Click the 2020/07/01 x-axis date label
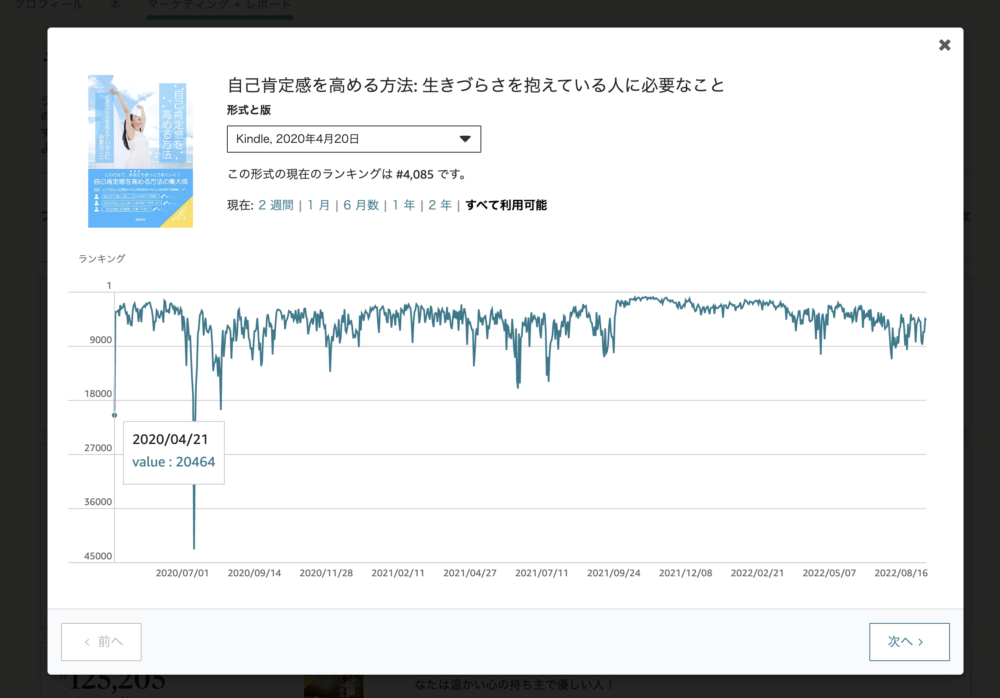 182,573
